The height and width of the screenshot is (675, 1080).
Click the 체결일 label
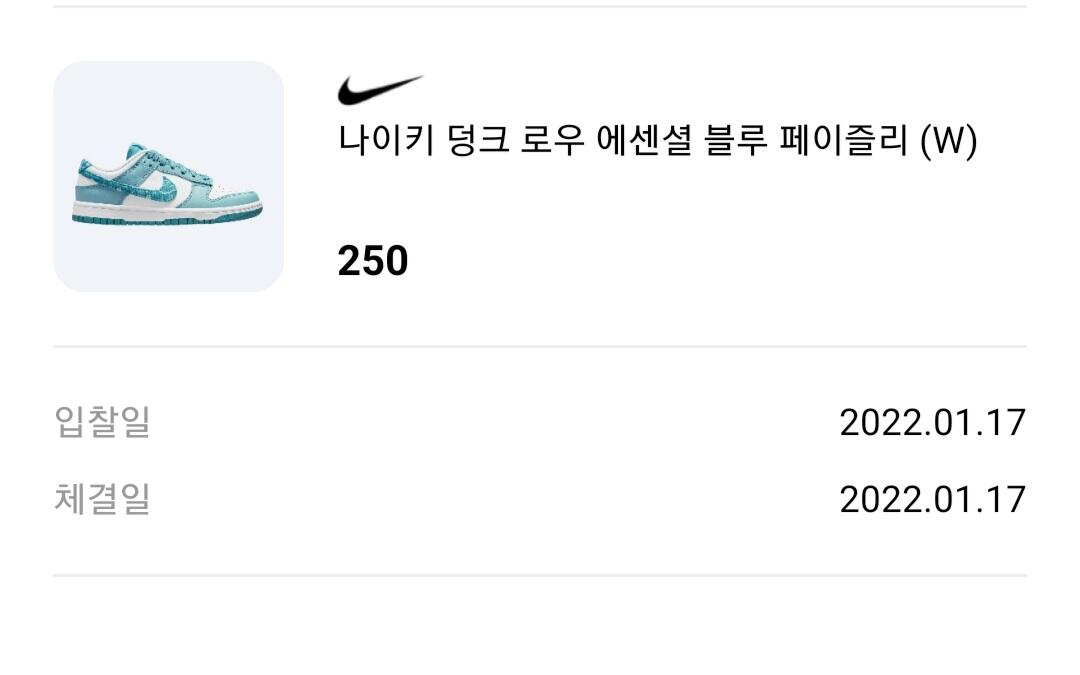[x=102, y=498]
